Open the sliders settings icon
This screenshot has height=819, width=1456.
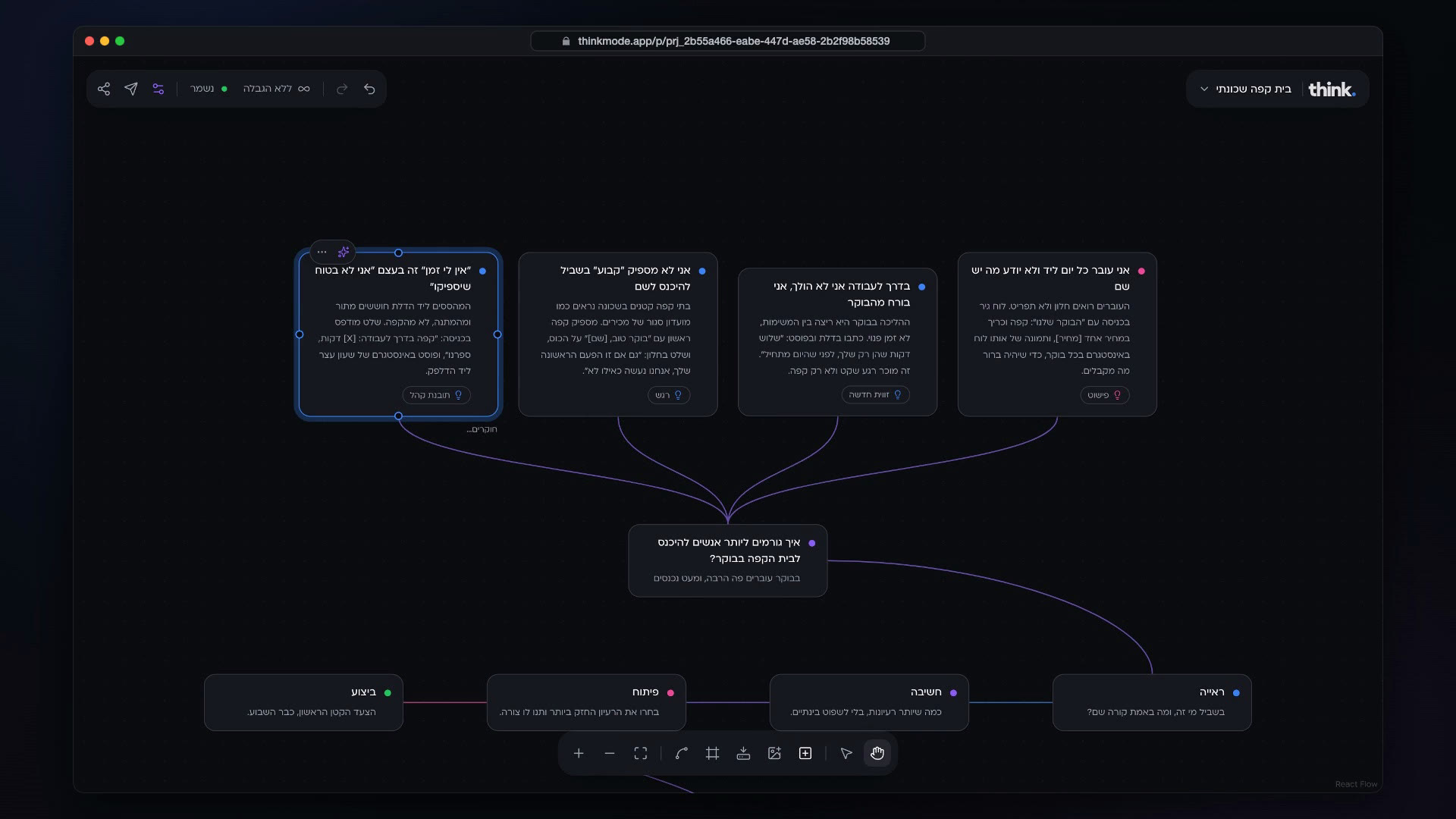pyautogui.click(x=158, y=89)
